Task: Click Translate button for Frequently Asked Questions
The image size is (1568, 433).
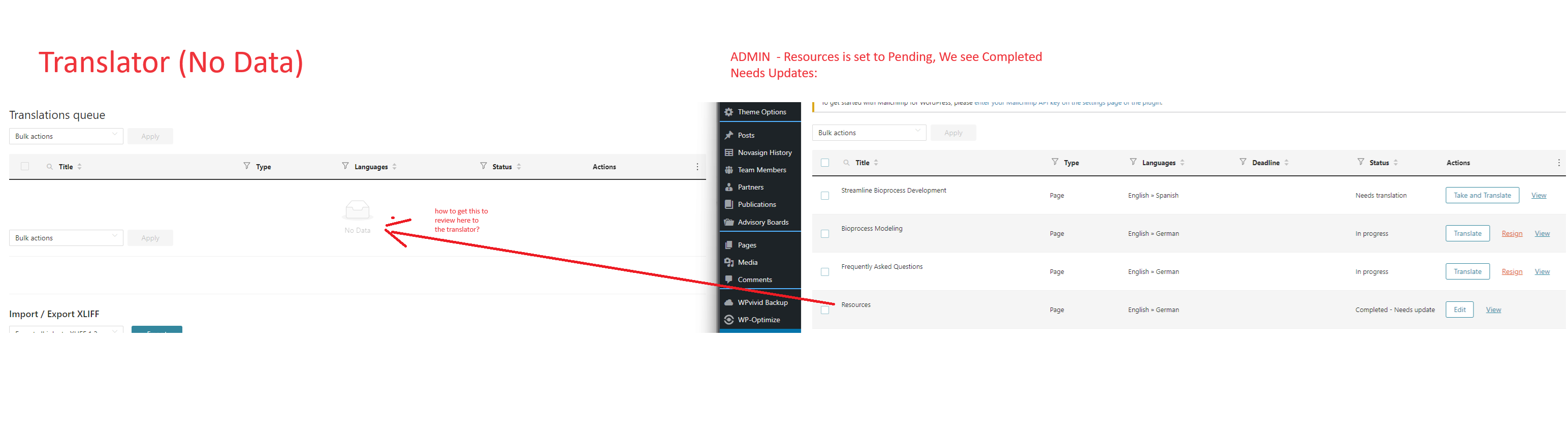Action: (1467, 271)
